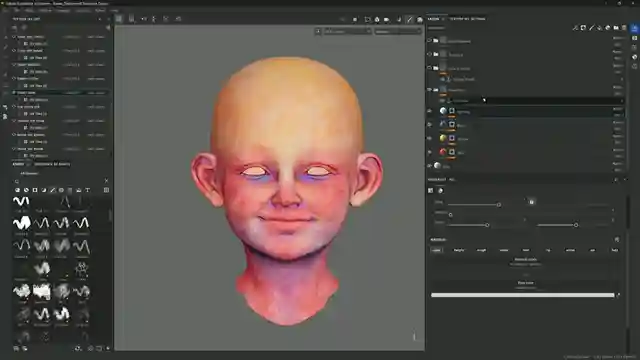Click the eyedropper icon beside base color bar
The width and height of the screenshot is (640, 360).
618,295
